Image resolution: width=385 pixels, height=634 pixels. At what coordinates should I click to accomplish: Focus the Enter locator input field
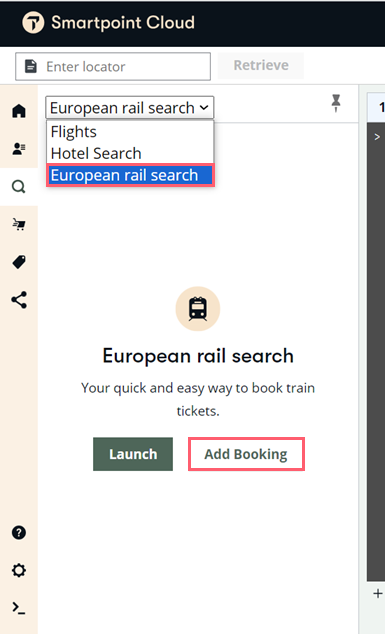point(113,66)
